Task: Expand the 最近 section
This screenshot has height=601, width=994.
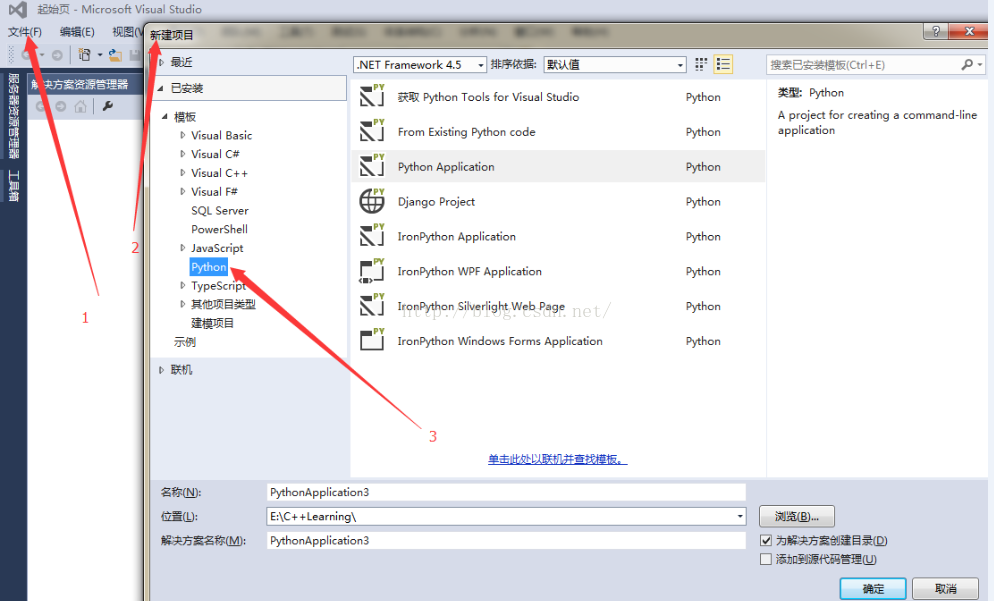Action: tap(162, 62)
